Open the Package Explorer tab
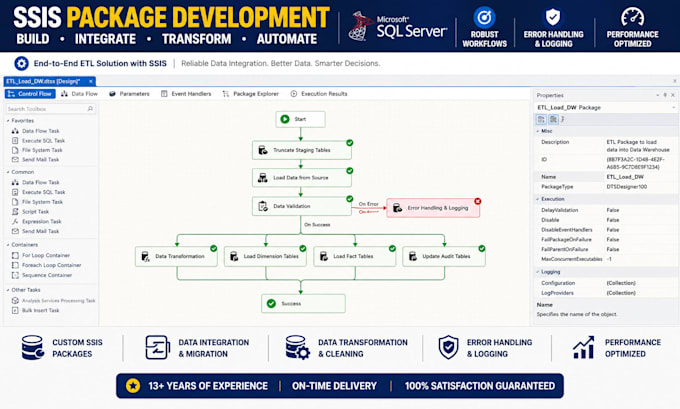 click(251, 94)
